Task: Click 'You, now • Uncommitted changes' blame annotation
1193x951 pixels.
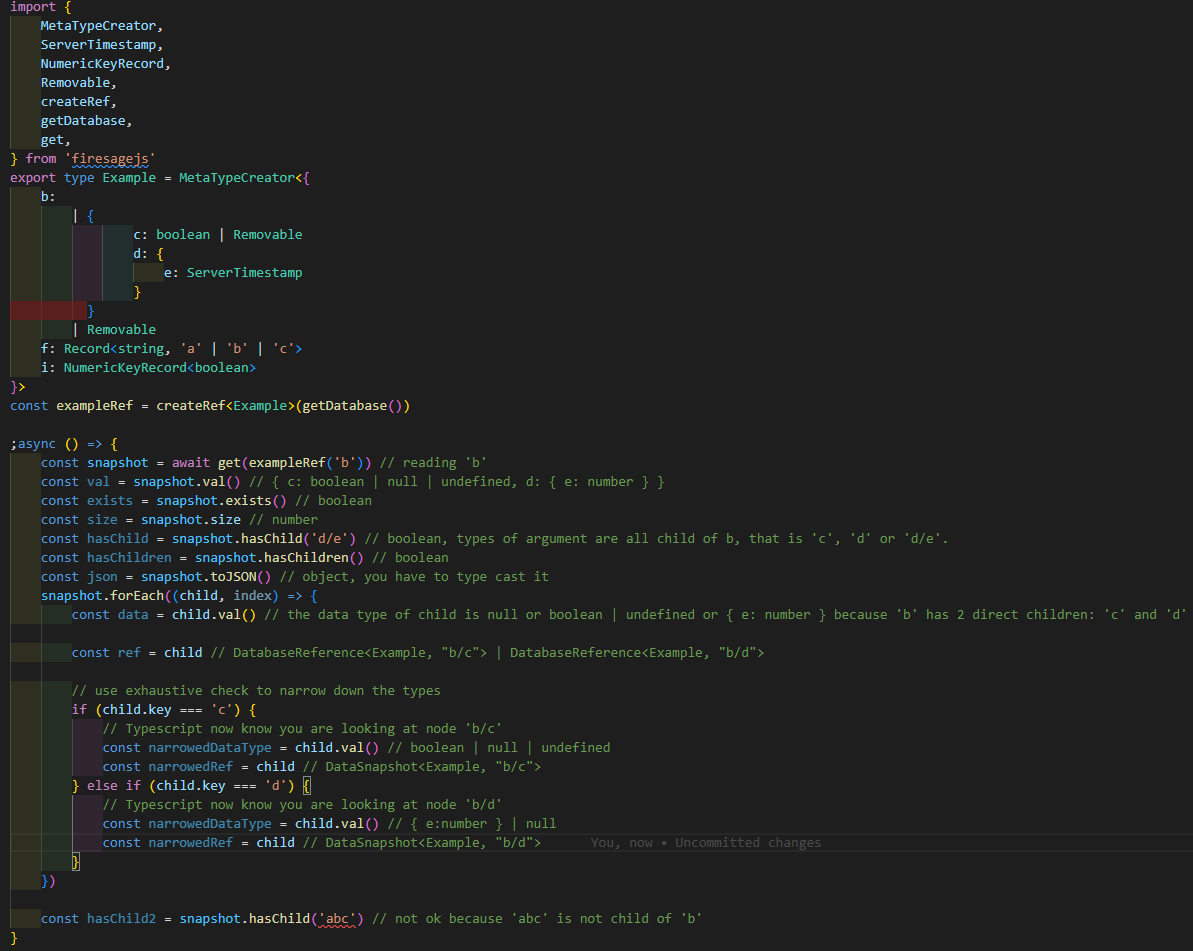Action: [x=706, y=843]
